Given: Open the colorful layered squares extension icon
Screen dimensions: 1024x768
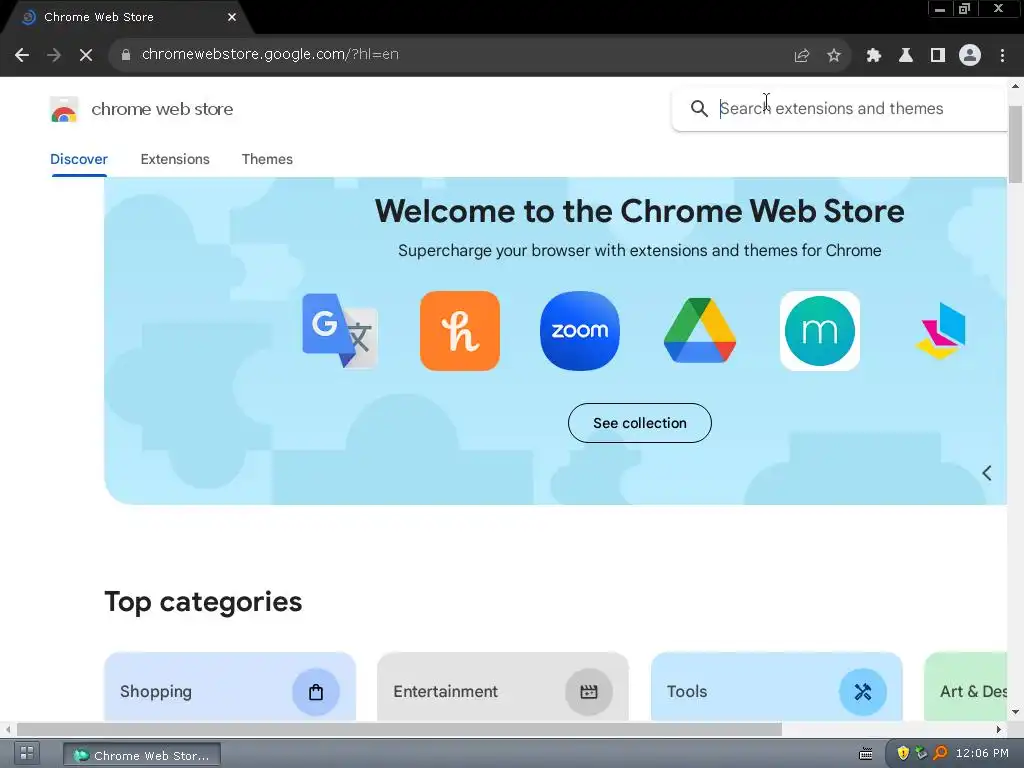Looking at the screenshot, I should click(940, 330).
